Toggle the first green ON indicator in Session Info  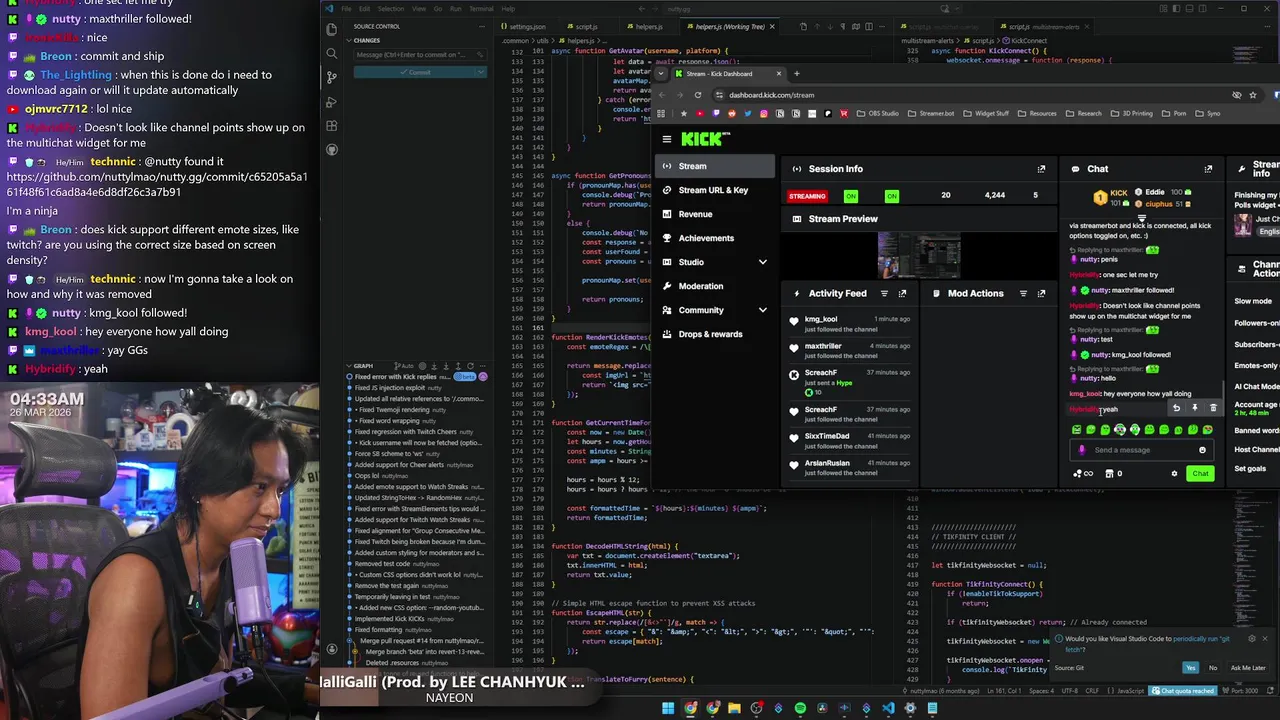851,196
